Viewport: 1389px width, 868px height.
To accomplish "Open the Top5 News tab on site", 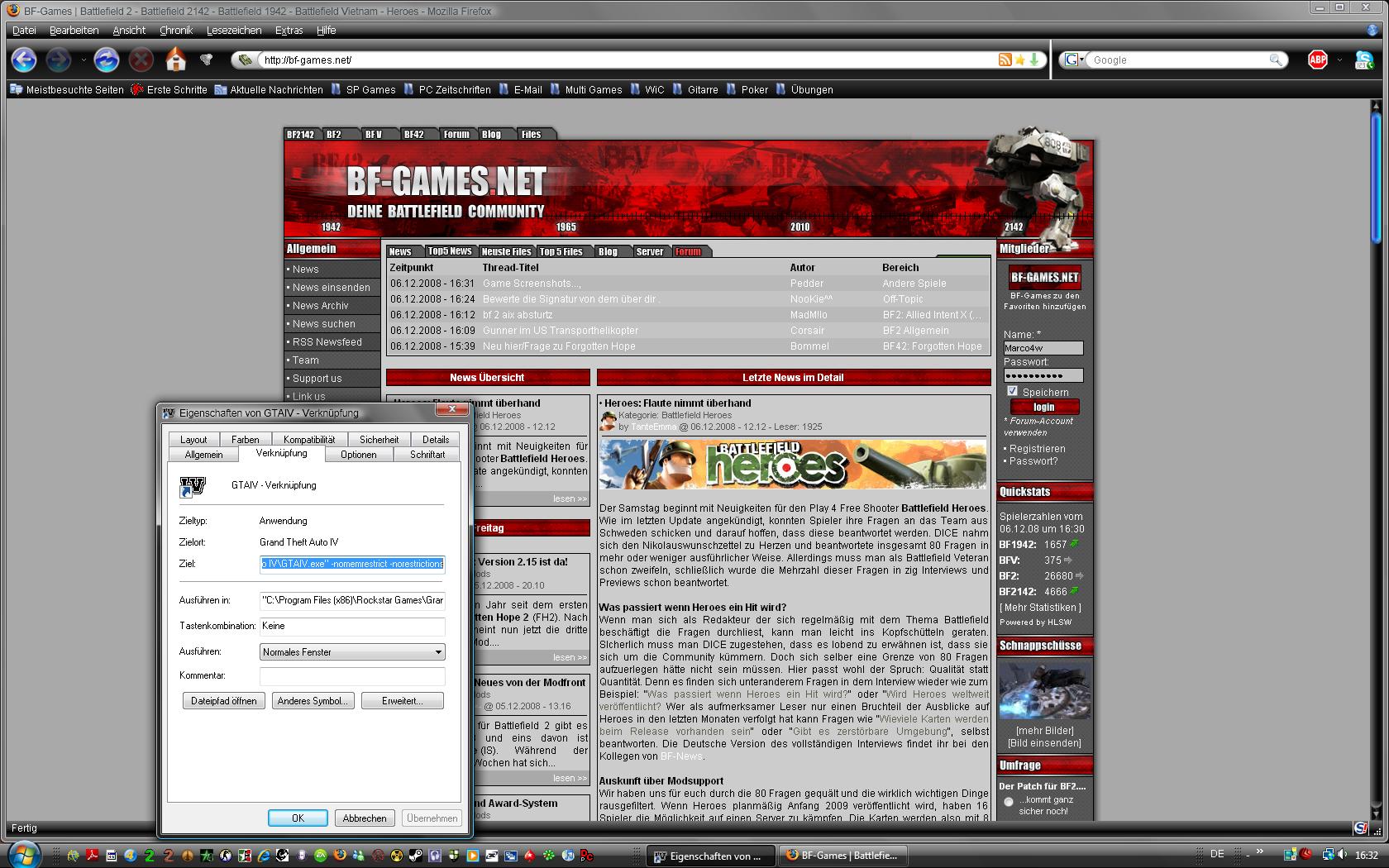I will [x=450, y=251].
